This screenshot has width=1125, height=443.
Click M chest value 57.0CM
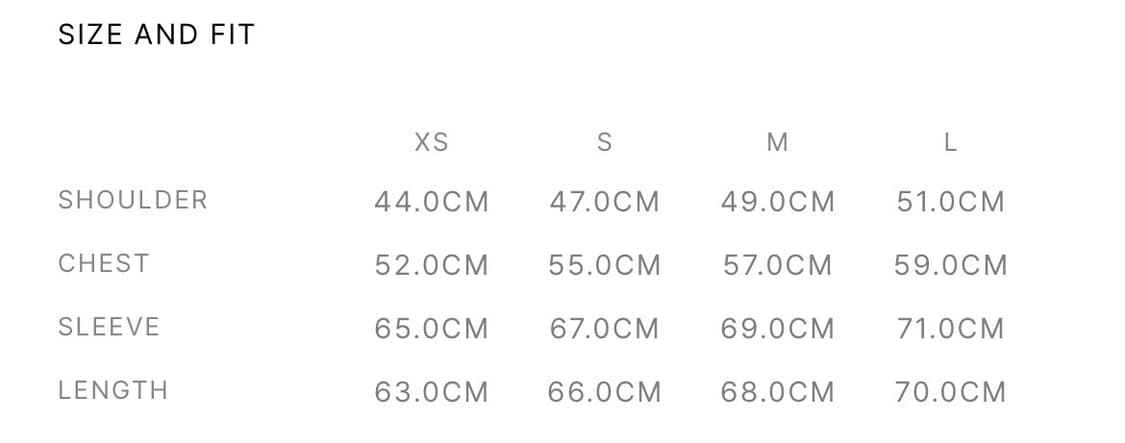point(777,265)
